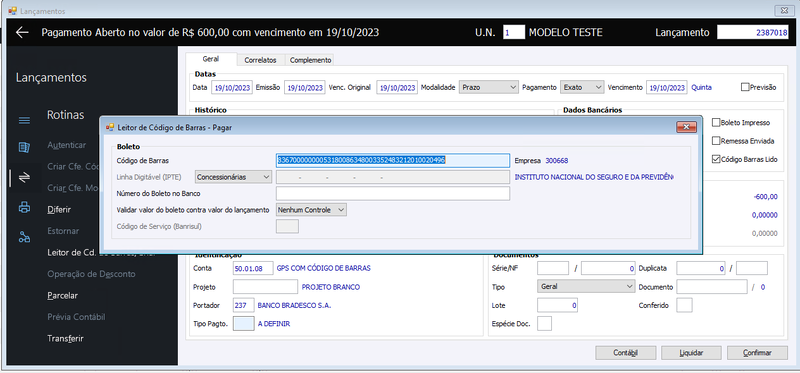
Task: Click the Conta field showing 50.01.08
Action: [253, 267]
